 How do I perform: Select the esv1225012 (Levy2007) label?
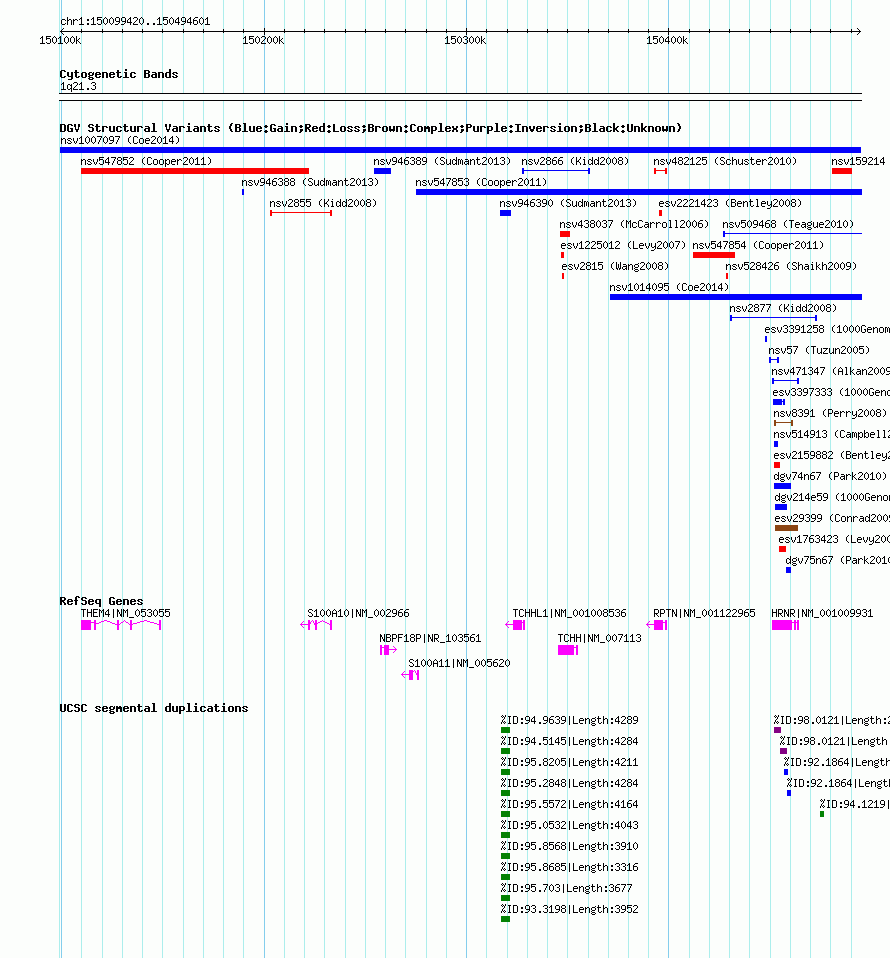coord(623,245)
